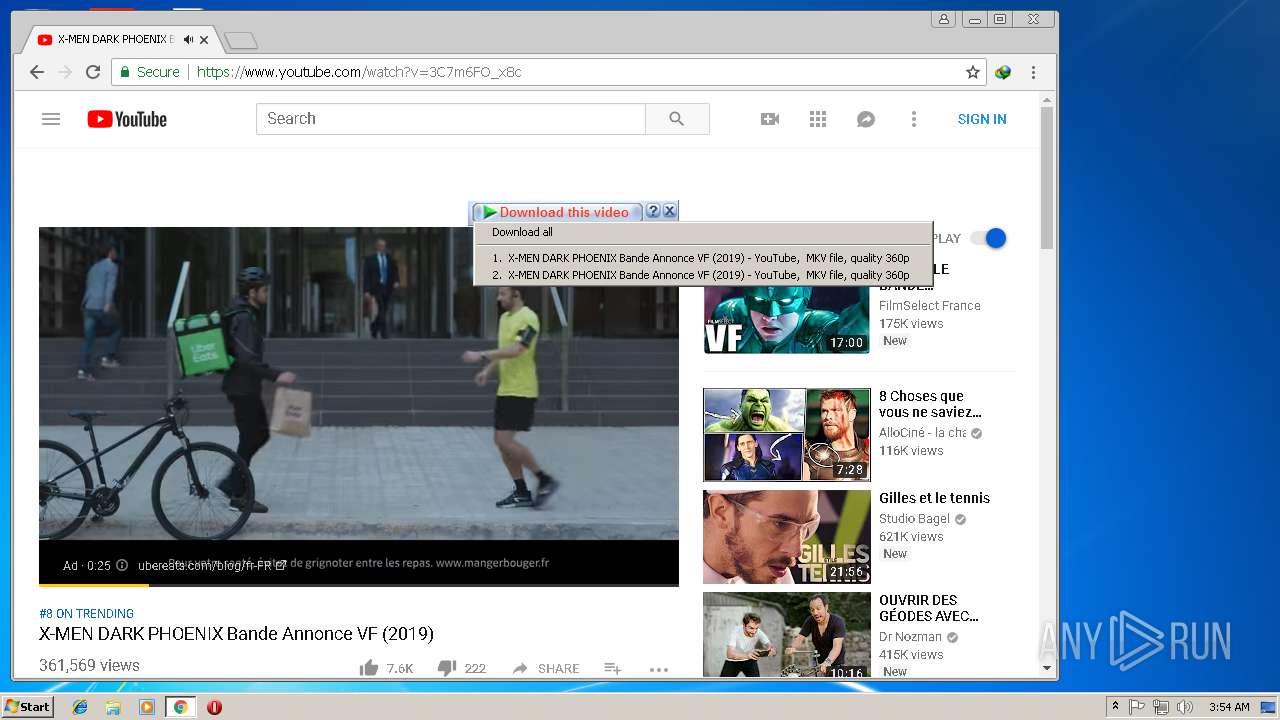The height and width of the screenshot is (720, 1280).
Task: Click the address bar URL
Action: 359,72
